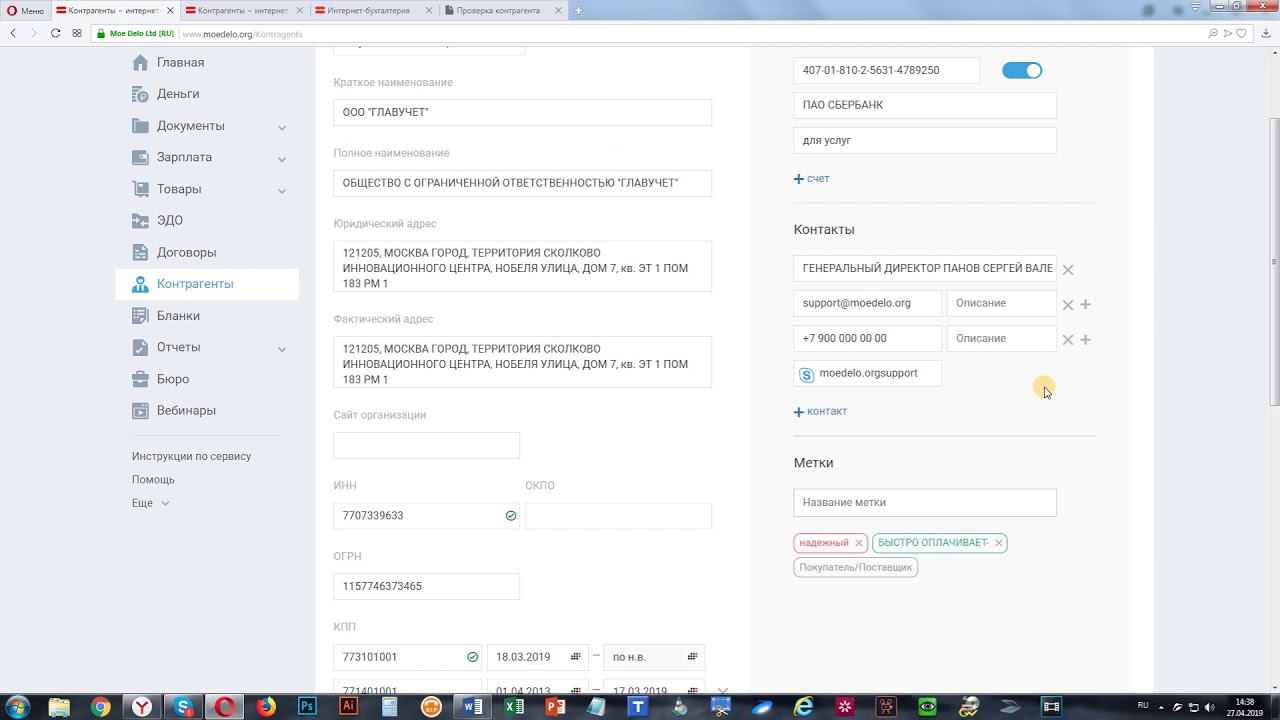Image resolution: width=1280 pixels, height=720 pixels.
Task: Open the Зарплата sidebar section
Action: [184, 157]
